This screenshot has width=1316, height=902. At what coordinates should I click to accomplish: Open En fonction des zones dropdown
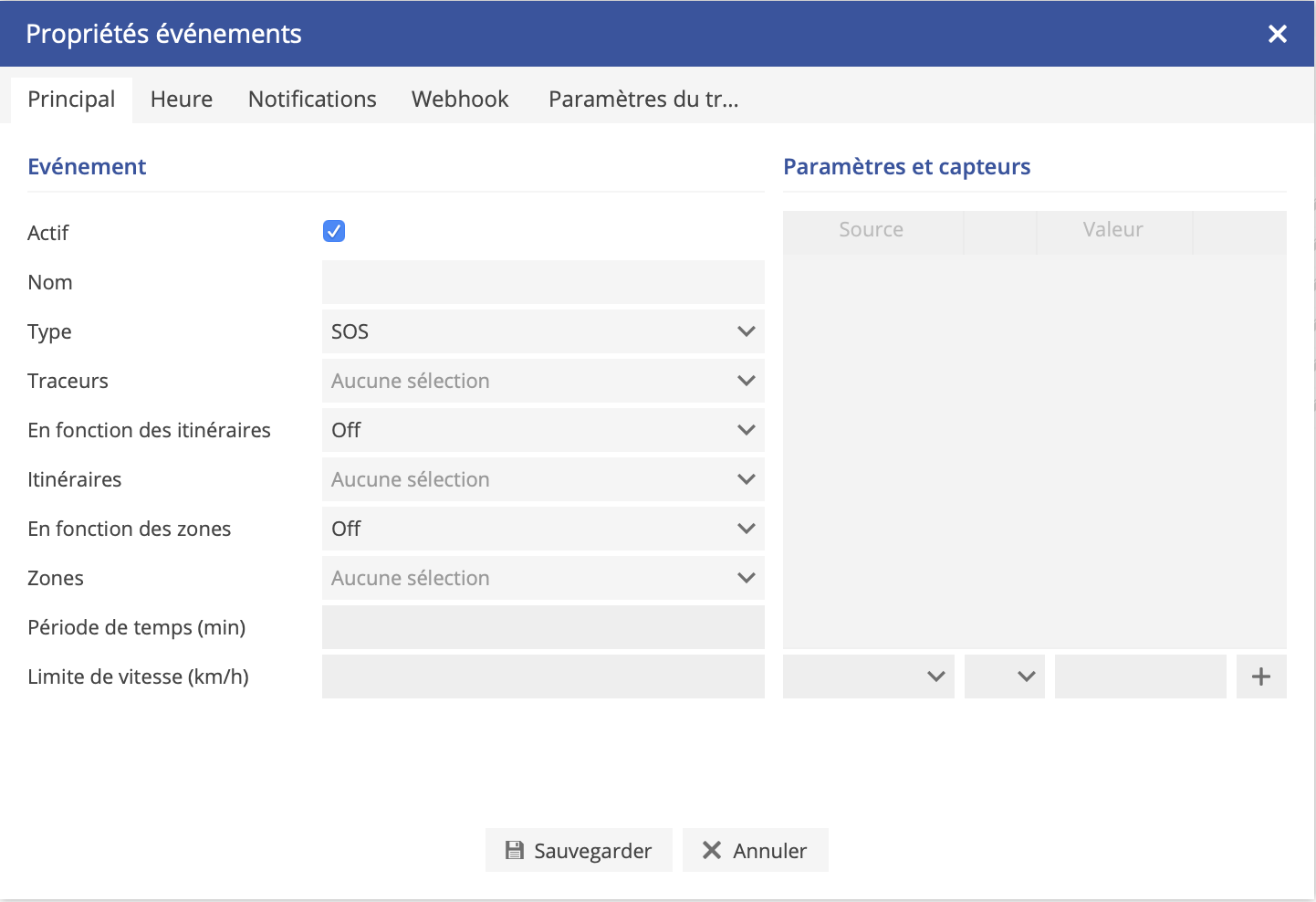[x=542, y=529]
